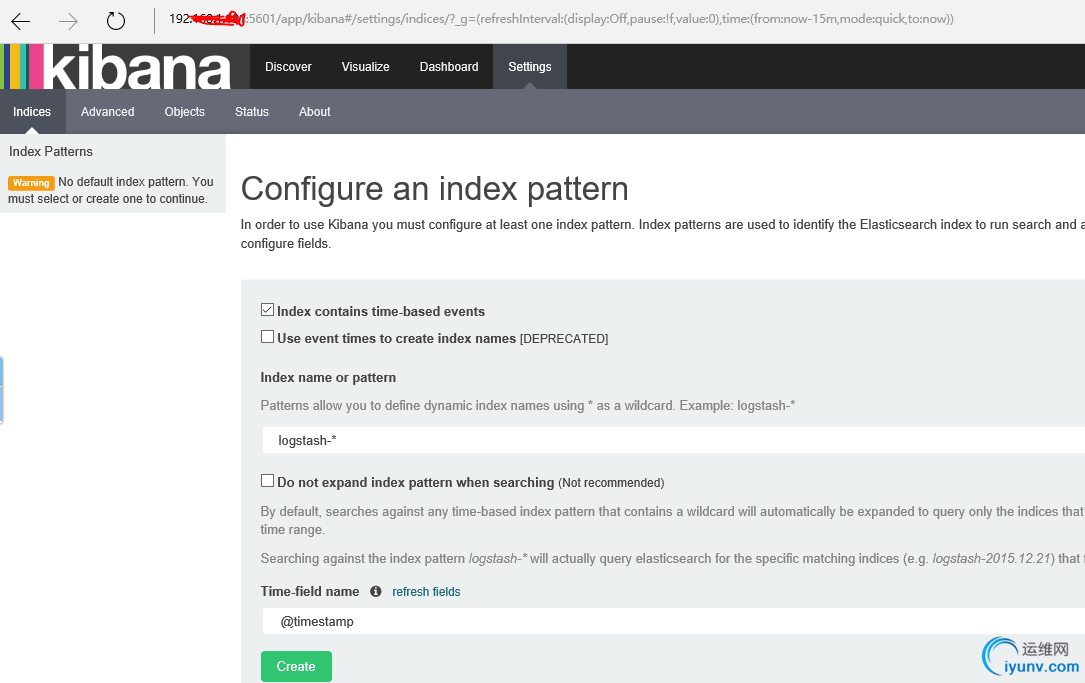Screen dimensions: 1085x683
Task: Go back with the browser back arrow
Action: click(x=21, y=21)
